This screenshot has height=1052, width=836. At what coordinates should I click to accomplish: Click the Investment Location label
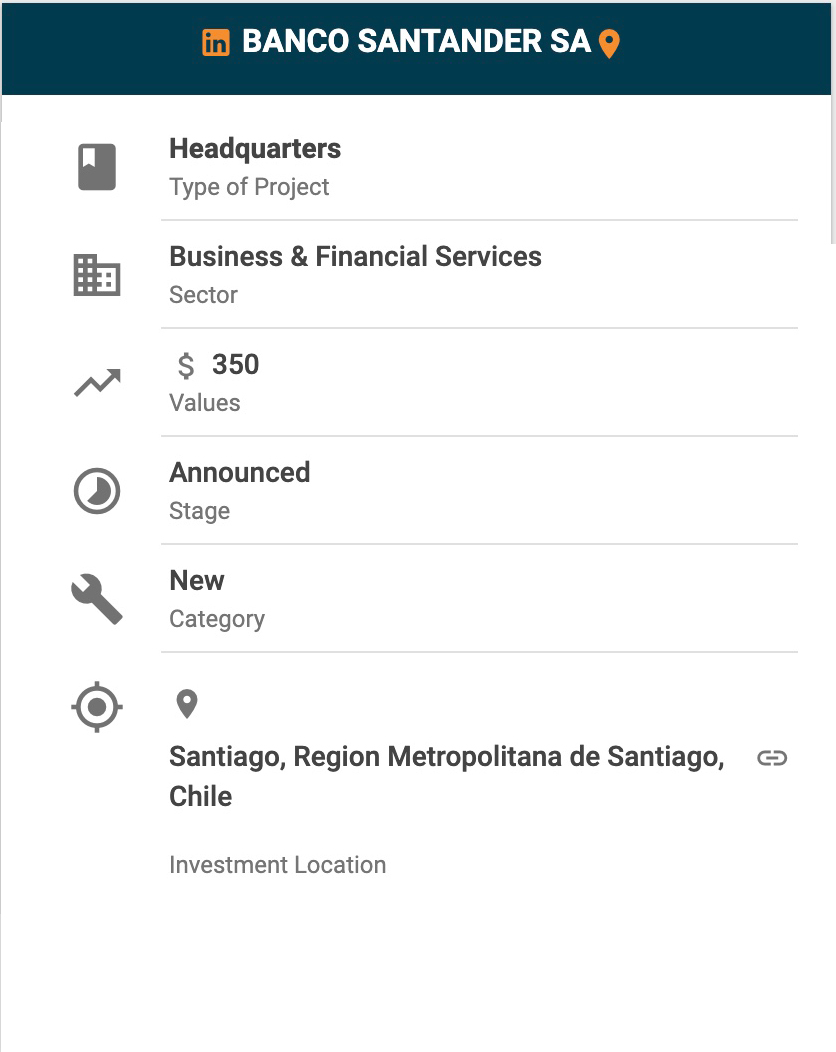[277, 865]
